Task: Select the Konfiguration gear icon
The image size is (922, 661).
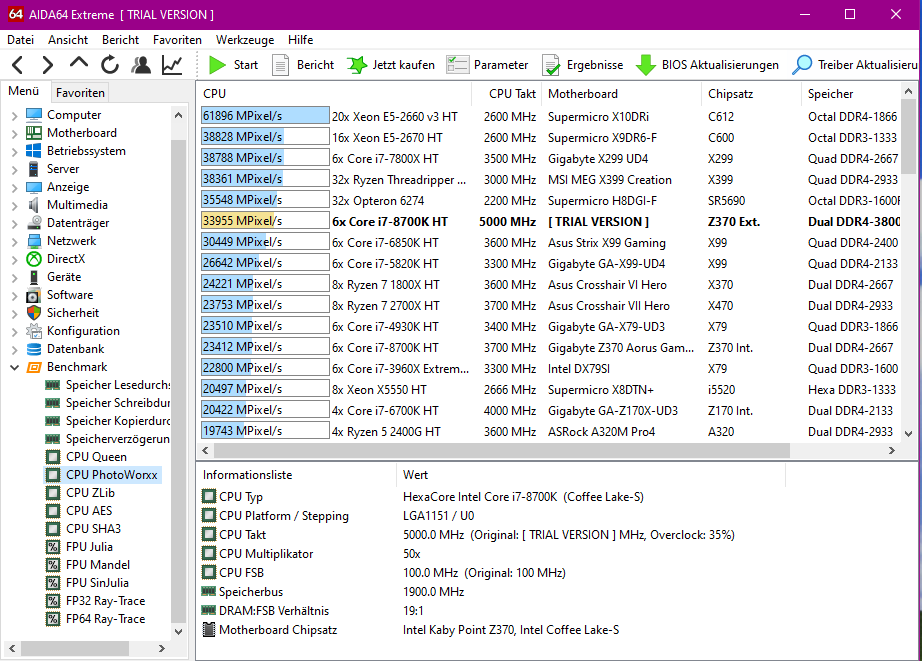Action: (x=34, y=331)
